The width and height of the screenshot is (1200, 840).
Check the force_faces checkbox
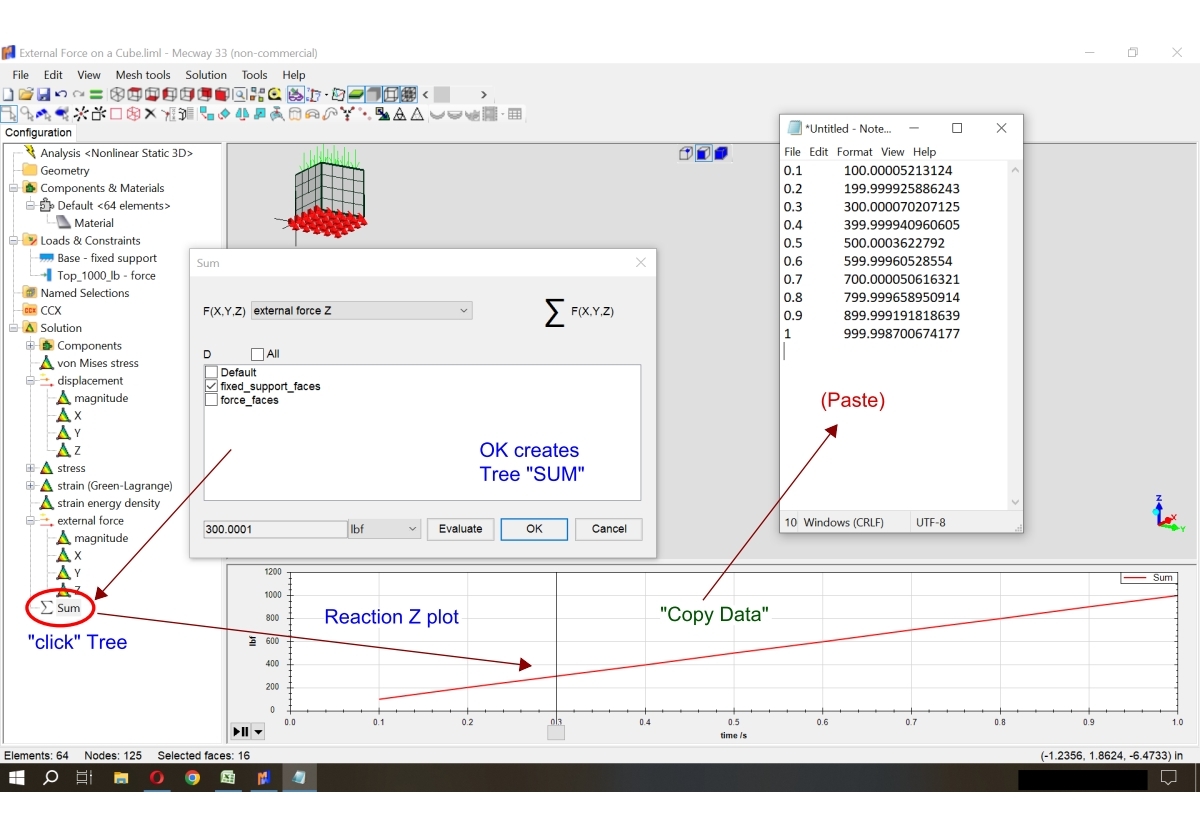[x=211, y=400]
